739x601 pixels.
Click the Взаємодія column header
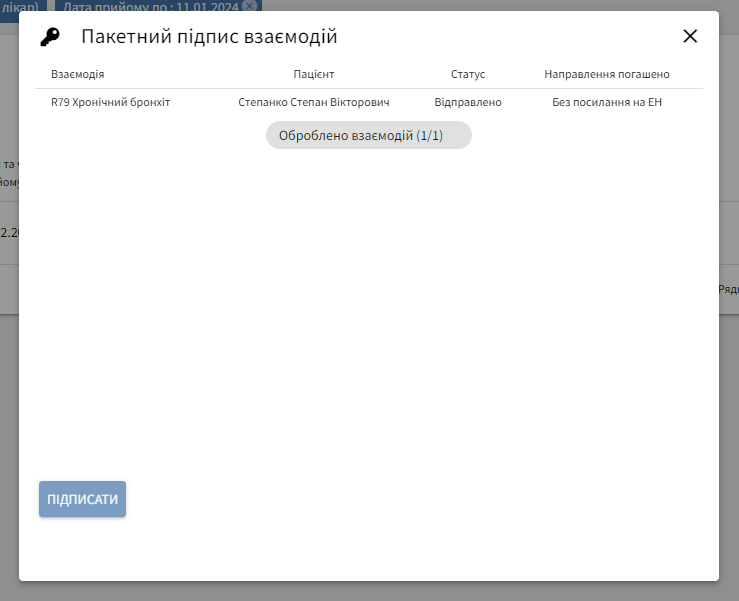point(78,75)
